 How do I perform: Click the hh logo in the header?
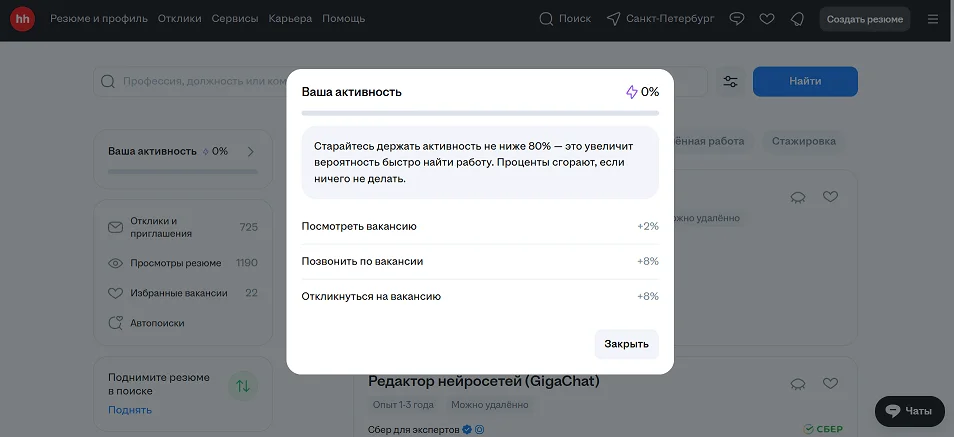click(x=23, y=19)
